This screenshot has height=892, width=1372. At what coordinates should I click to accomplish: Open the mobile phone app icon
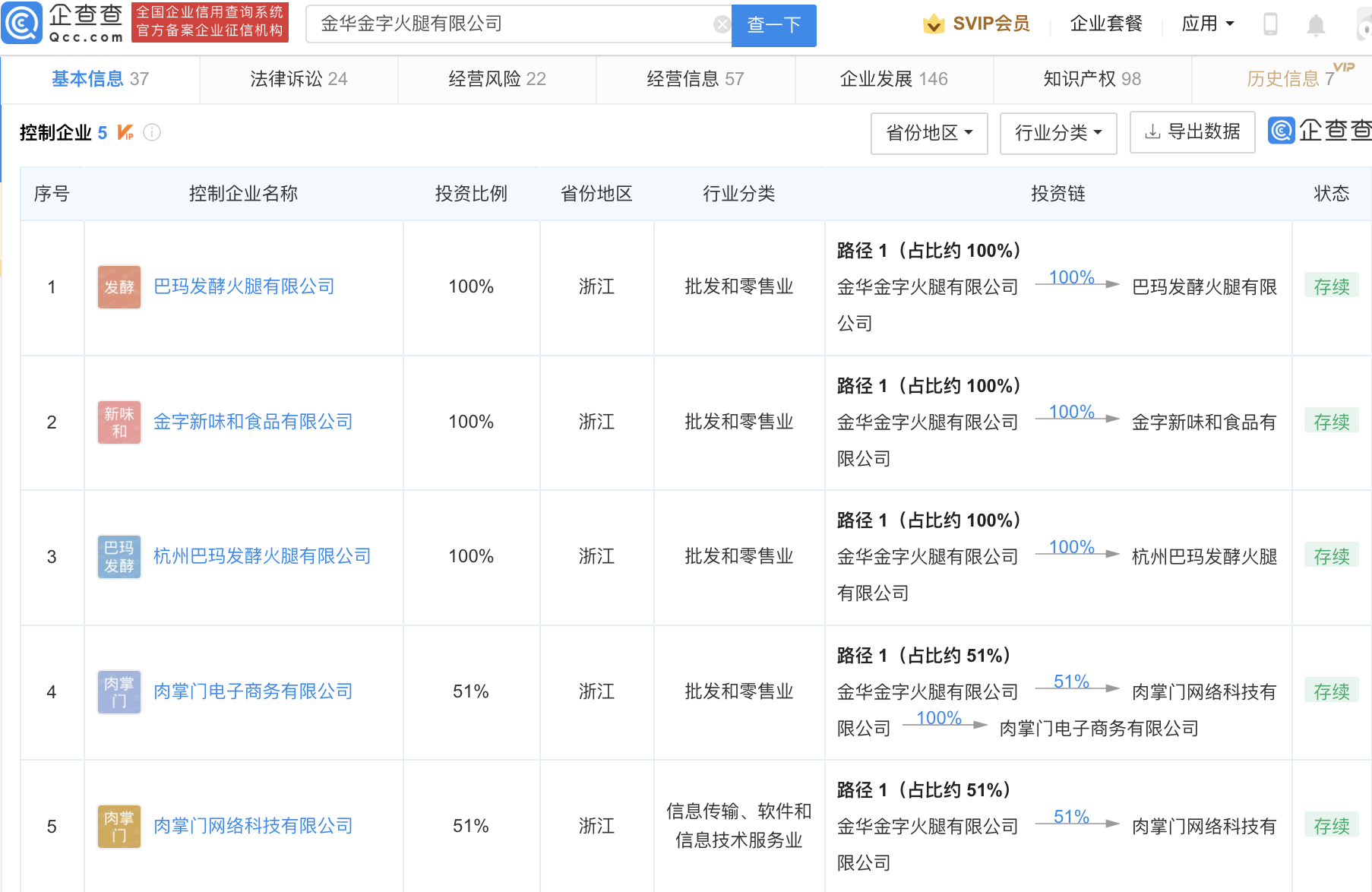pyautogui.click(x=1269, y=24)
